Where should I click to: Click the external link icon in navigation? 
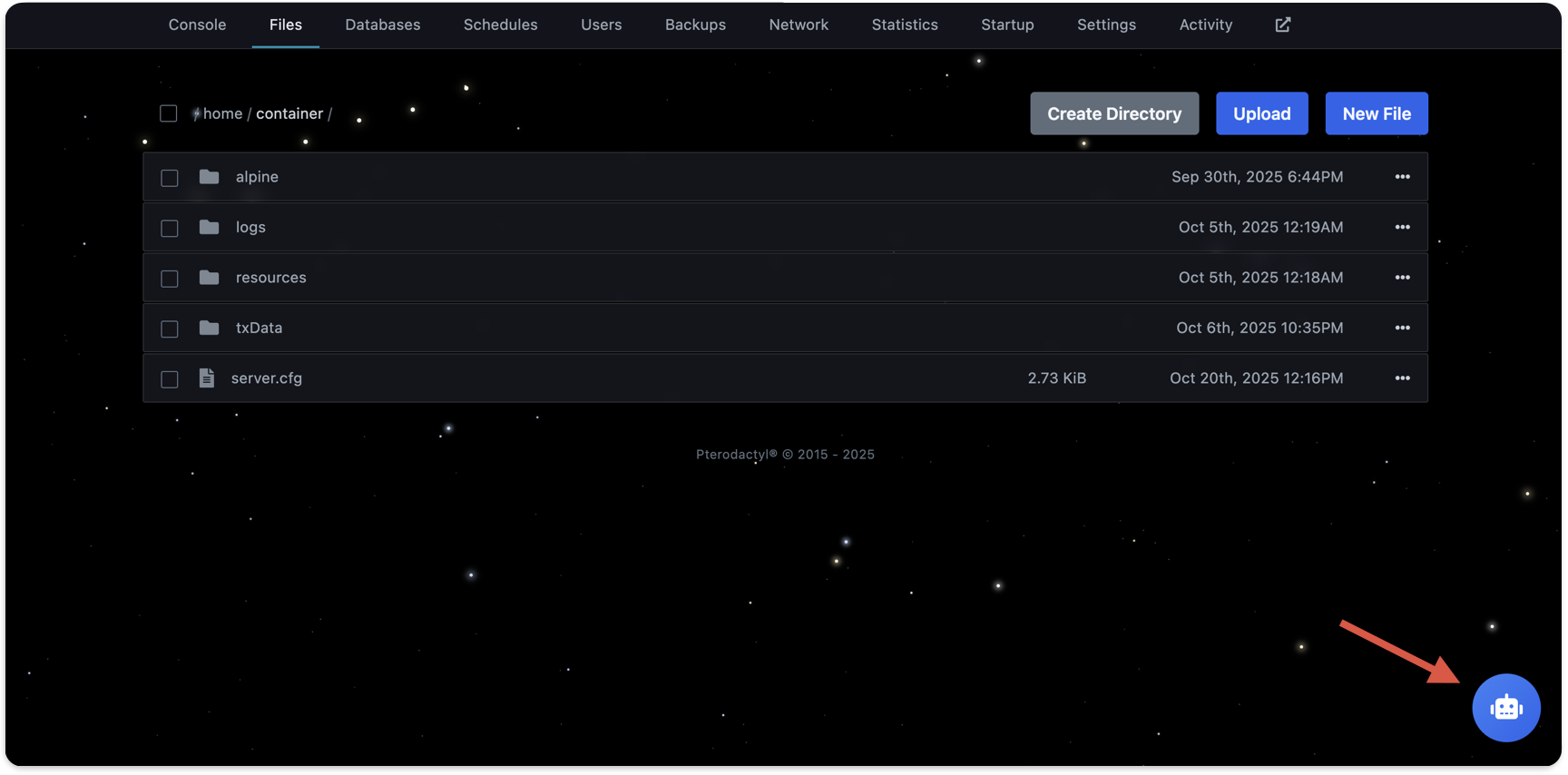click(1282, 25)
